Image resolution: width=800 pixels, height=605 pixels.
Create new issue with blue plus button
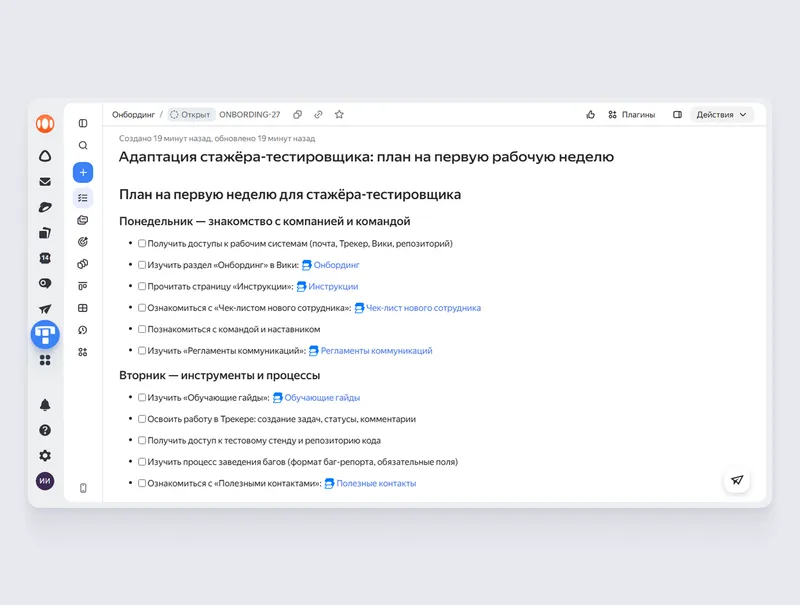(x=83, y=172)
